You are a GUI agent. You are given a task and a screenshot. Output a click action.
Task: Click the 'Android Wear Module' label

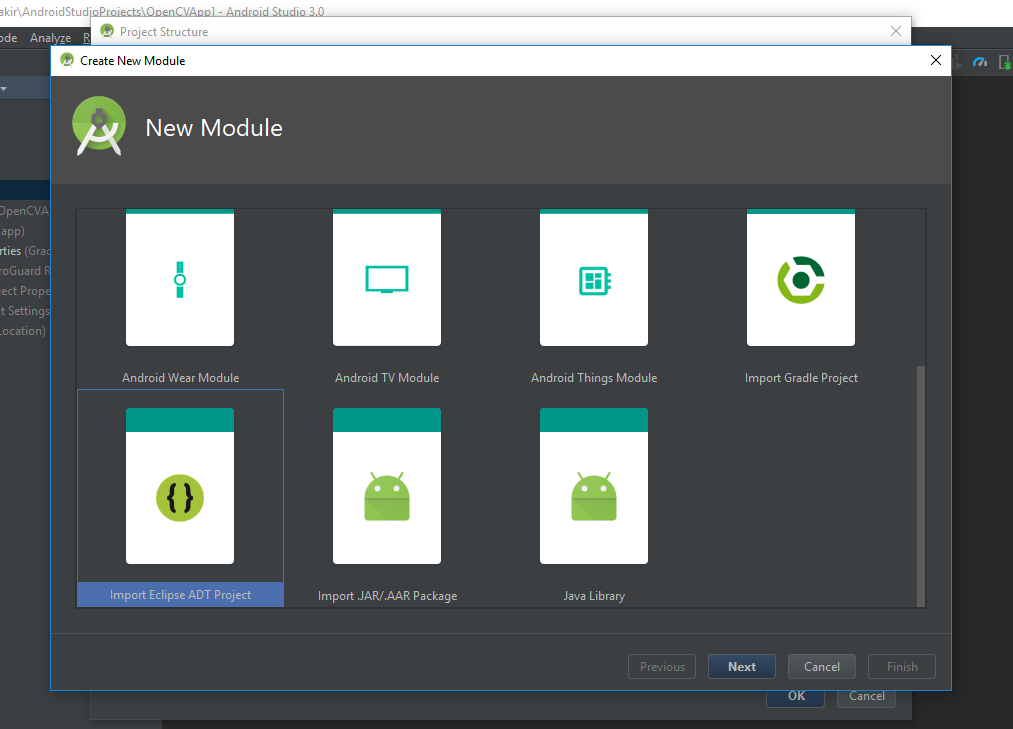pyautogui.click(x=180, y=378)
